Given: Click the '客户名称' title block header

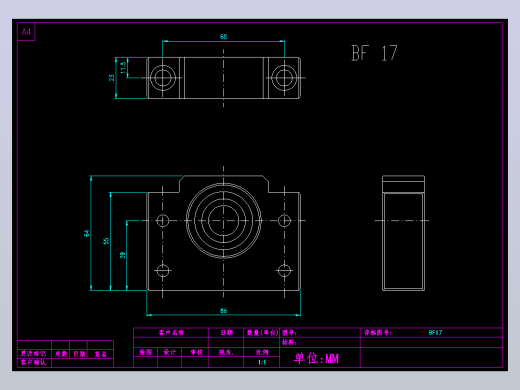Looking at the screenshot, I should coord(171,332).
